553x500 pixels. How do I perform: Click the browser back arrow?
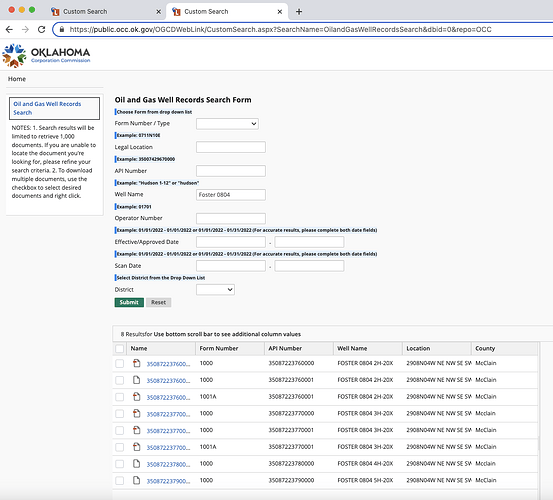[x=9, y=30]
